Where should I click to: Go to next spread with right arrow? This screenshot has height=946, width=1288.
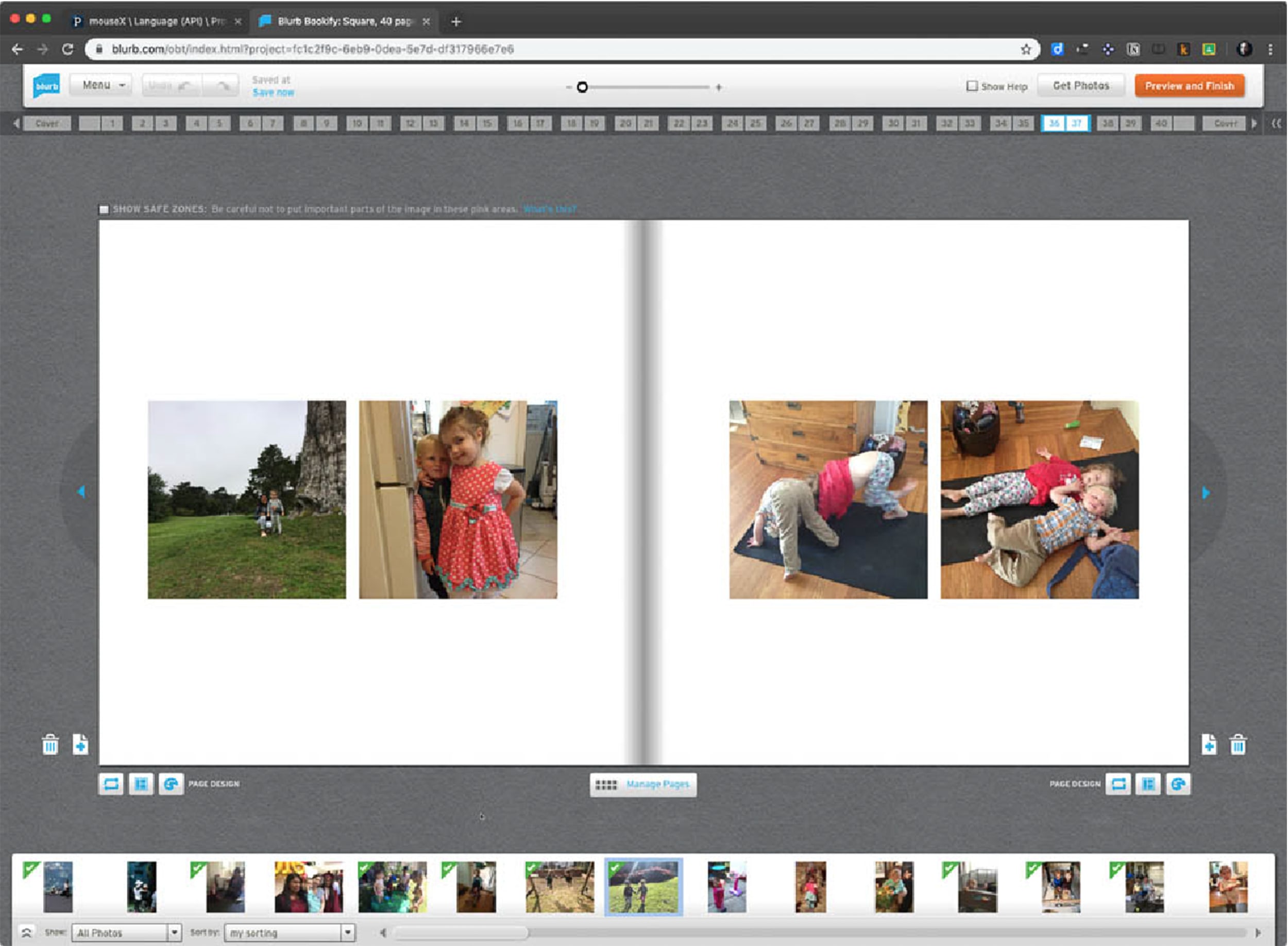tap(1206, 493)
